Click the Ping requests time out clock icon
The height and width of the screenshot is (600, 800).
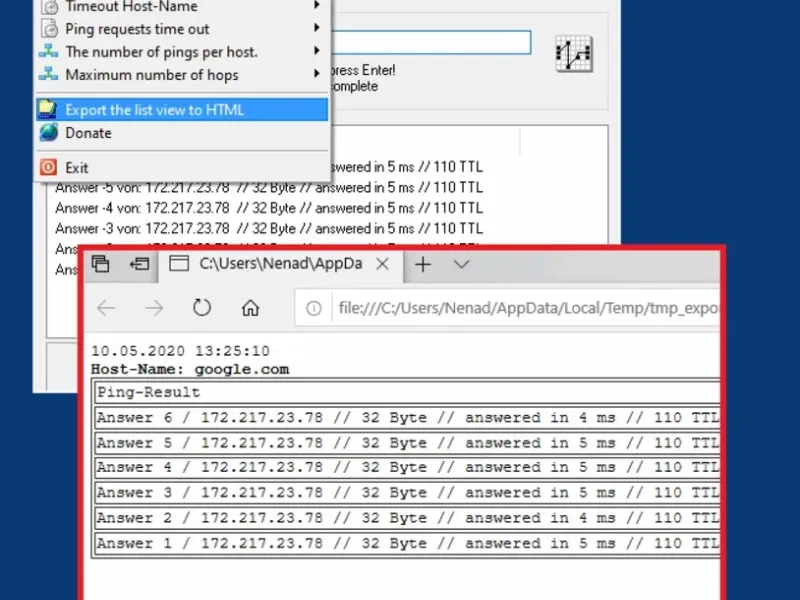click(49, 29)
